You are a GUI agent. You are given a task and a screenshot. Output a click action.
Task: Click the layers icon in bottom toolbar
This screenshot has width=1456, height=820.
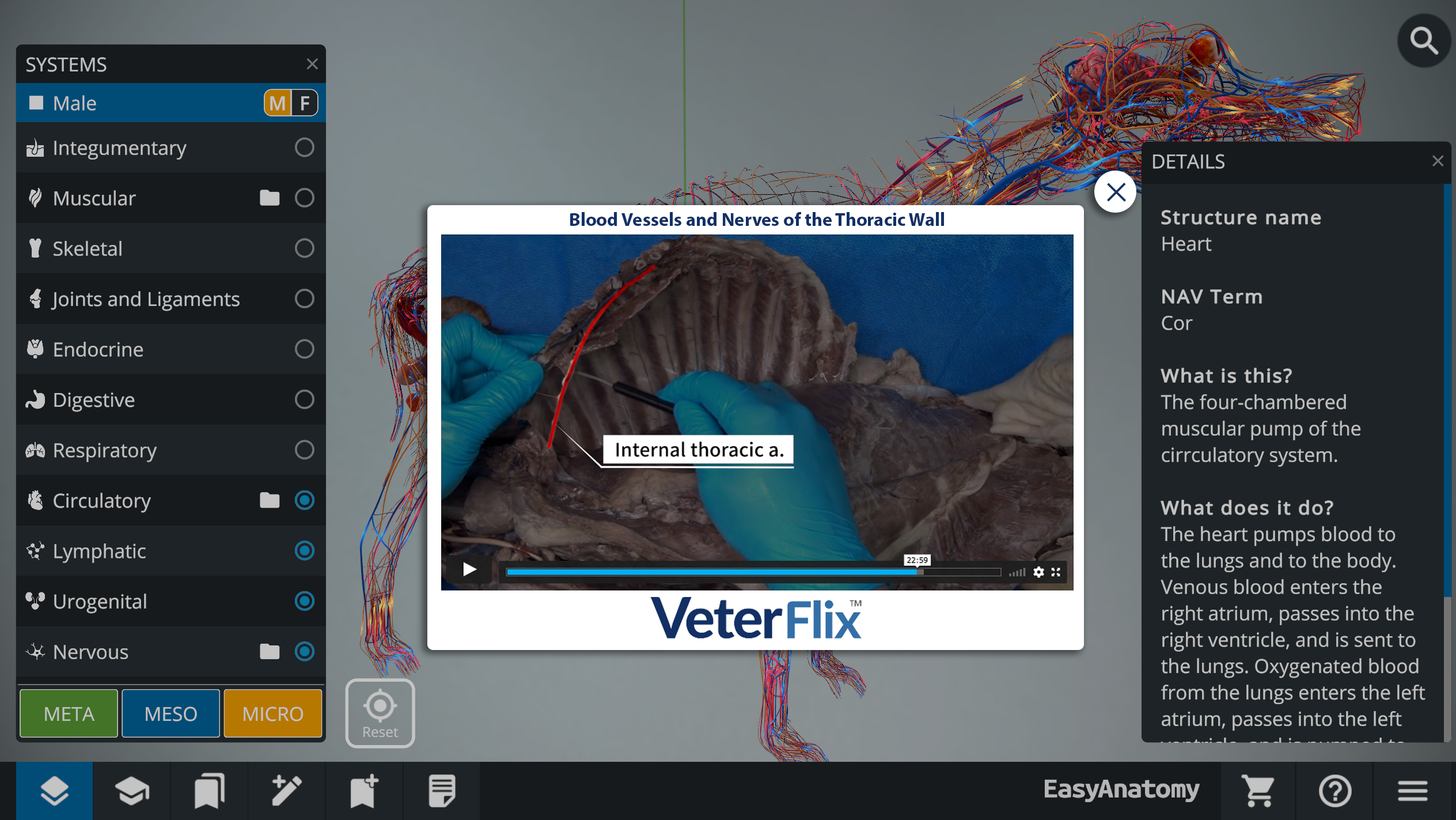tap(54, 791)
